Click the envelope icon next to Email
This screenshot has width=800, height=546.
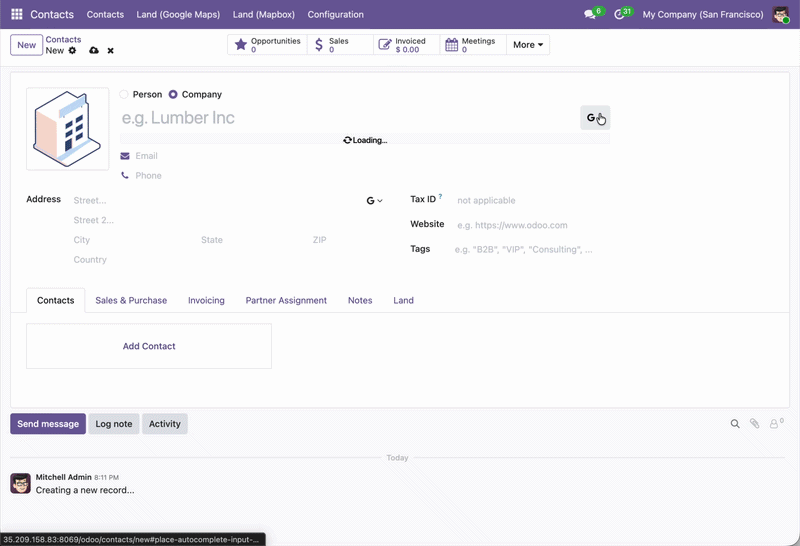point(125,156)
